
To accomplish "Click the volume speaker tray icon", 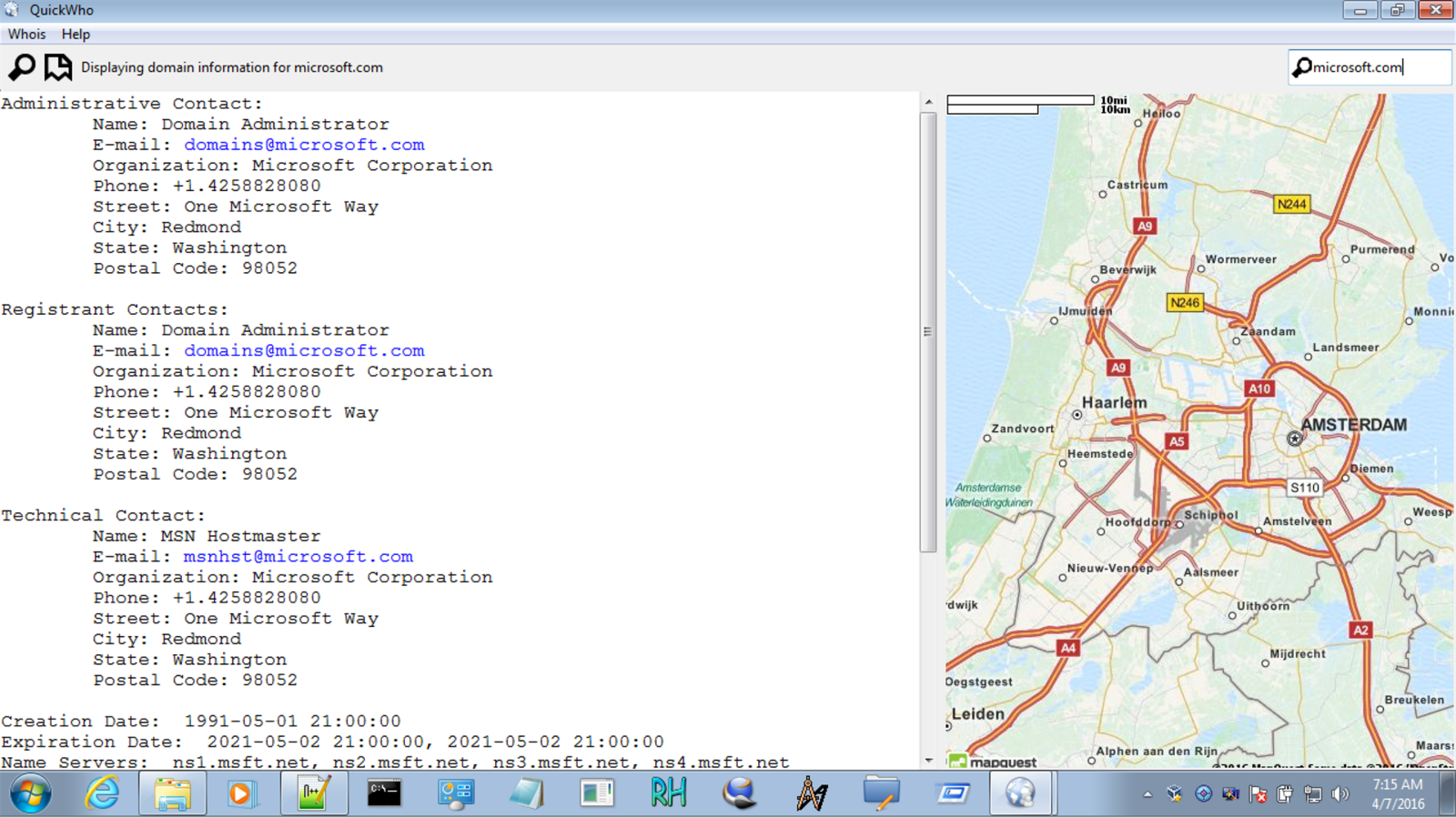I will [x=1340, y=794].
